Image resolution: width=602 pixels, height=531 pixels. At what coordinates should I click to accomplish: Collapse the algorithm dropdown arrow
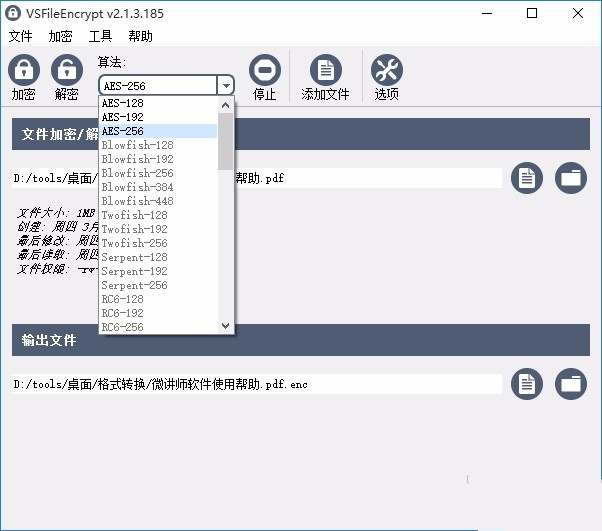[225, 85]
